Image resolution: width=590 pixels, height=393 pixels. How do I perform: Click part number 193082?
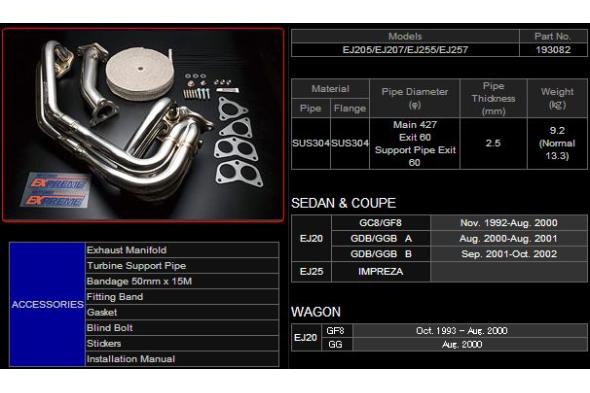(553, 50)
